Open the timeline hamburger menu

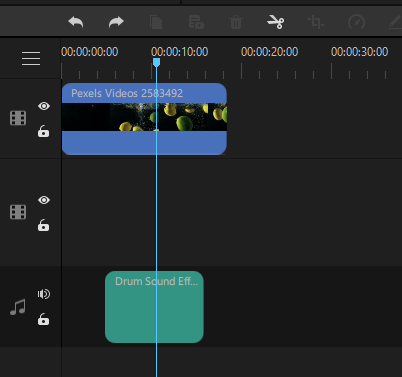[31, 59]
